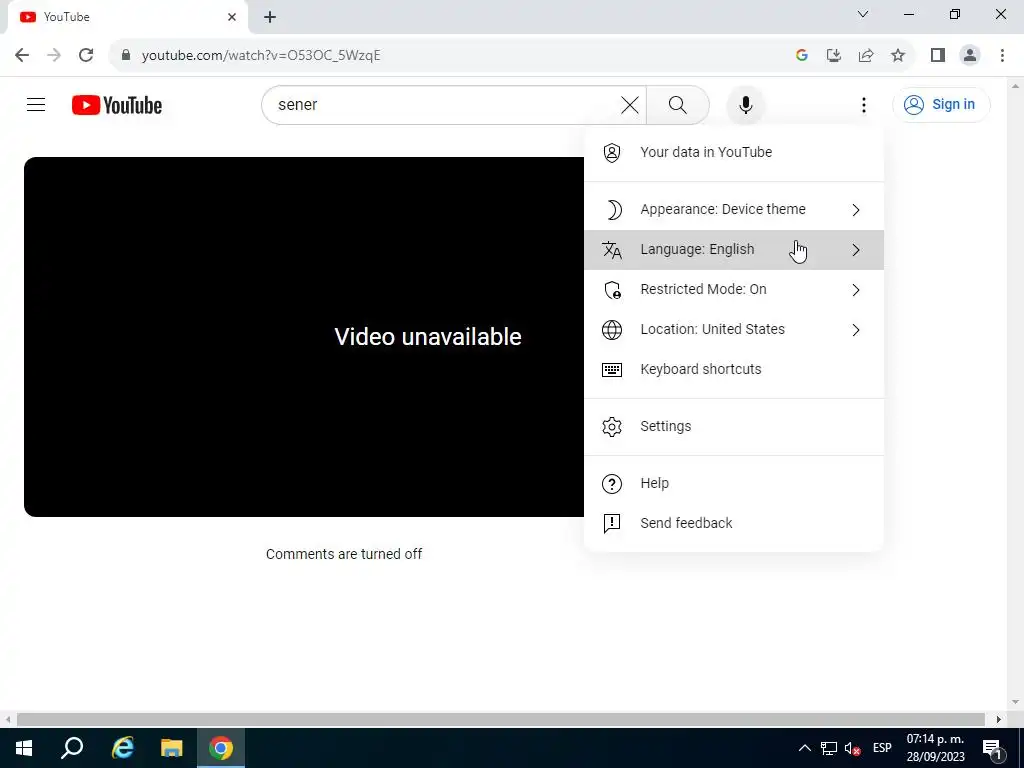Click the address bar URL
Viewport: 1024px width, 768px height.
pos(261,56)
